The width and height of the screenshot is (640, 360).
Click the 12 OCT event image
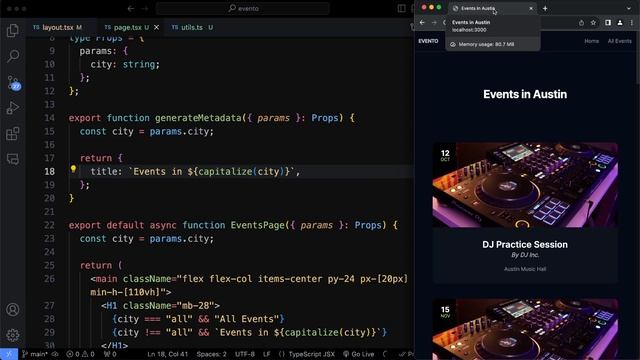525,185
